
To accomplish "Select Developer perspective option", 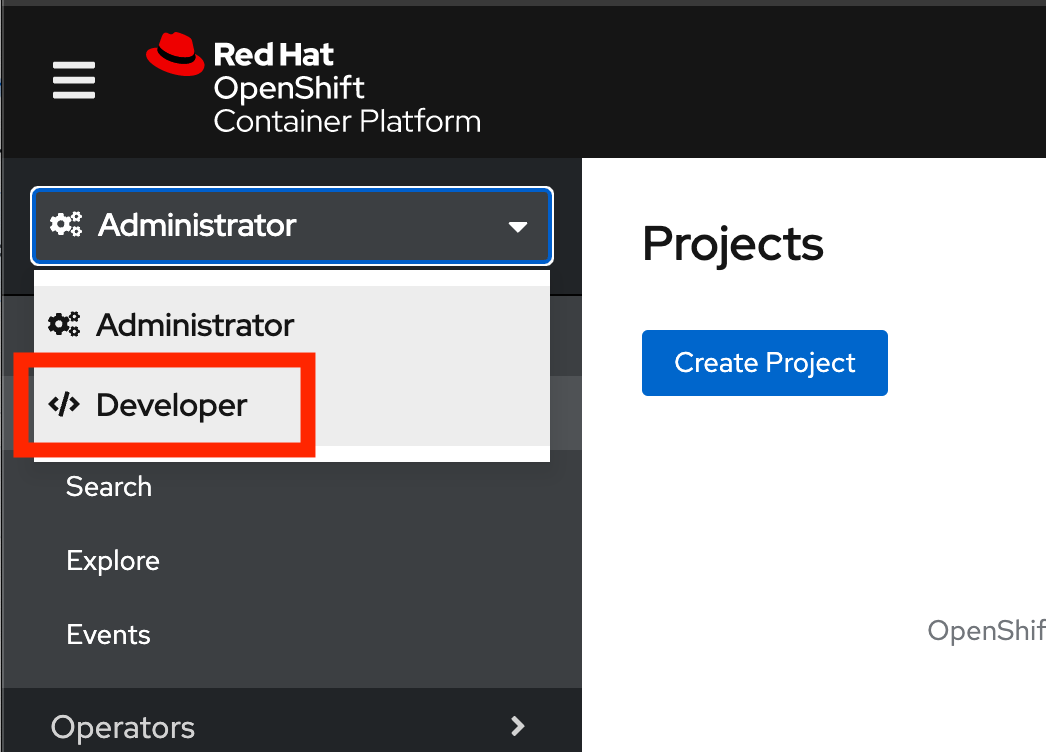I will [292, 405].
